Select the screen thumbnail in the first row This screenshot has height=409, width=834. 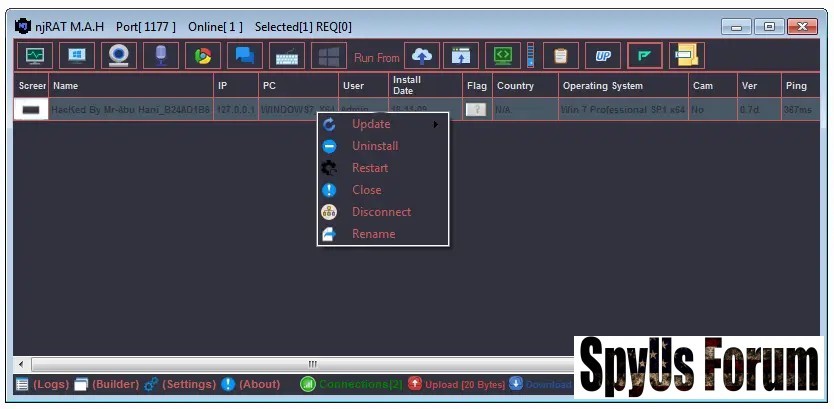pos(31,109)
